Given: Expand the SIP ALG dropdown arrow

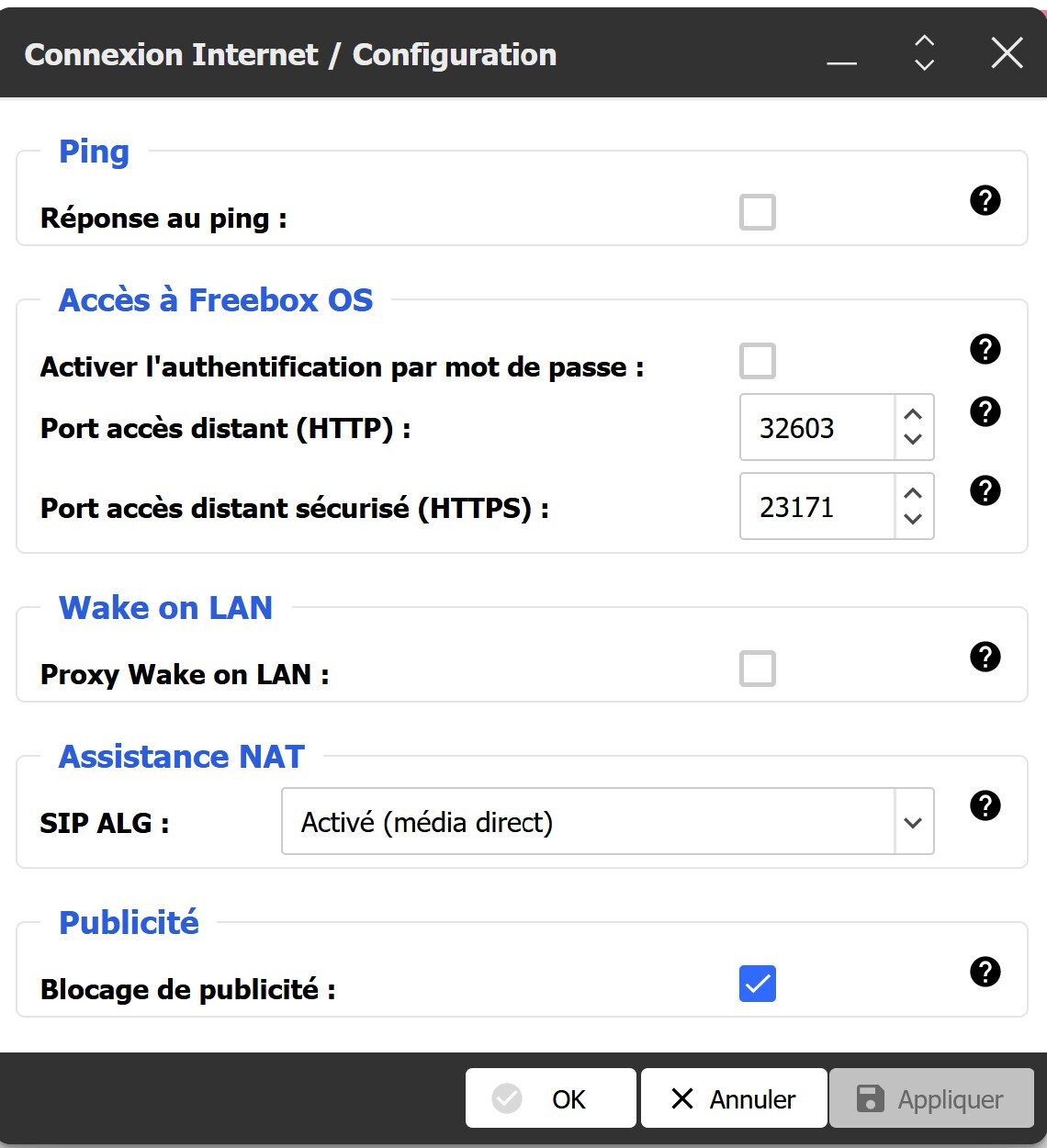Looking at the screenshot, I should pos(913,822).
